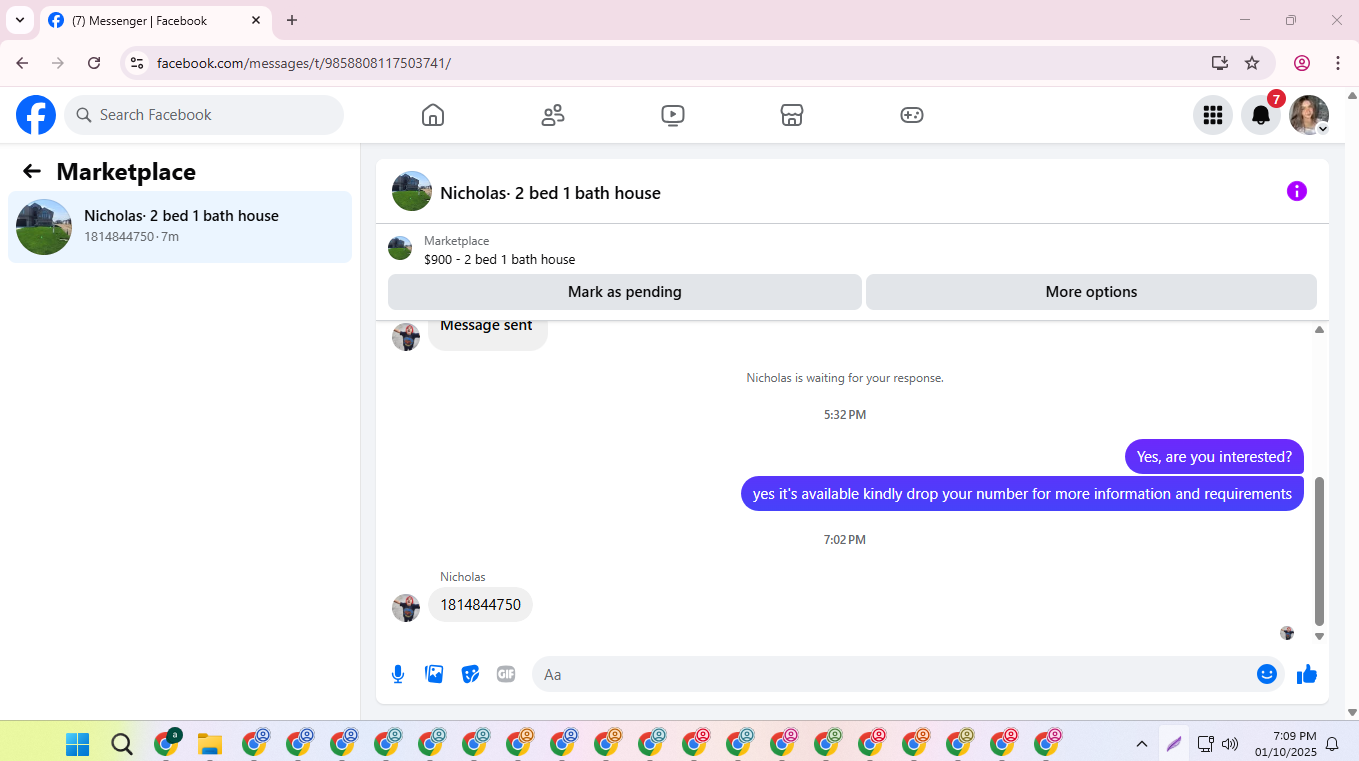Click the Marketplace heading in the left panel
Viewport: 1359px width, 761px height.
pos(126,171)
